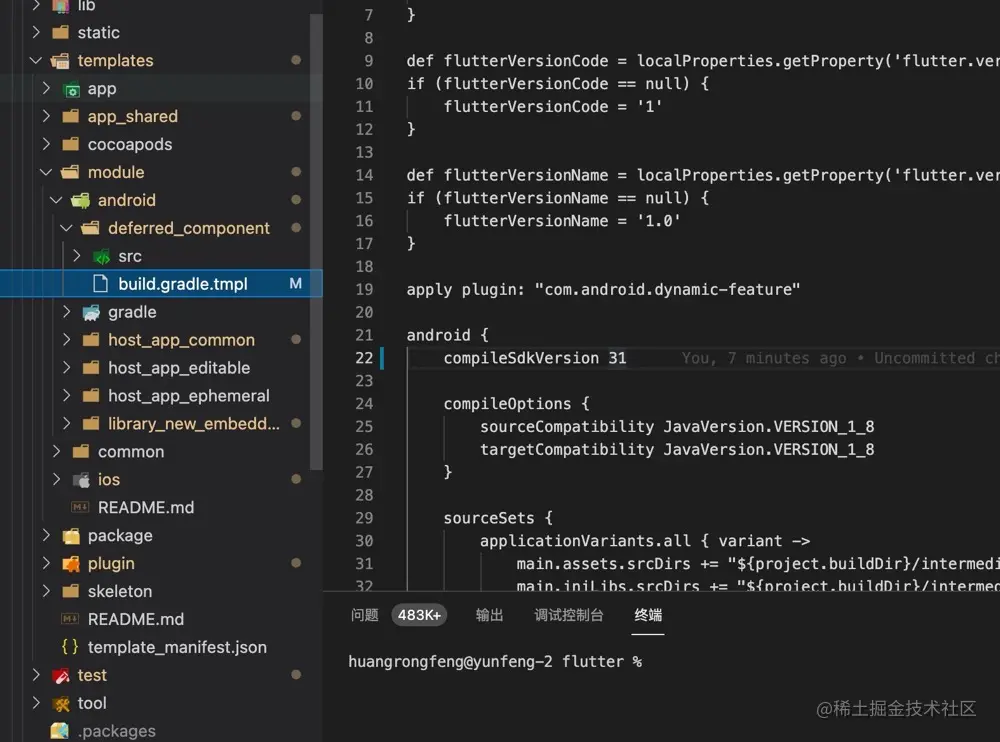Click the build.gradle.tmpl file icon
The height and width of the screenshot is (742, 1000).
tap(101, 284)
